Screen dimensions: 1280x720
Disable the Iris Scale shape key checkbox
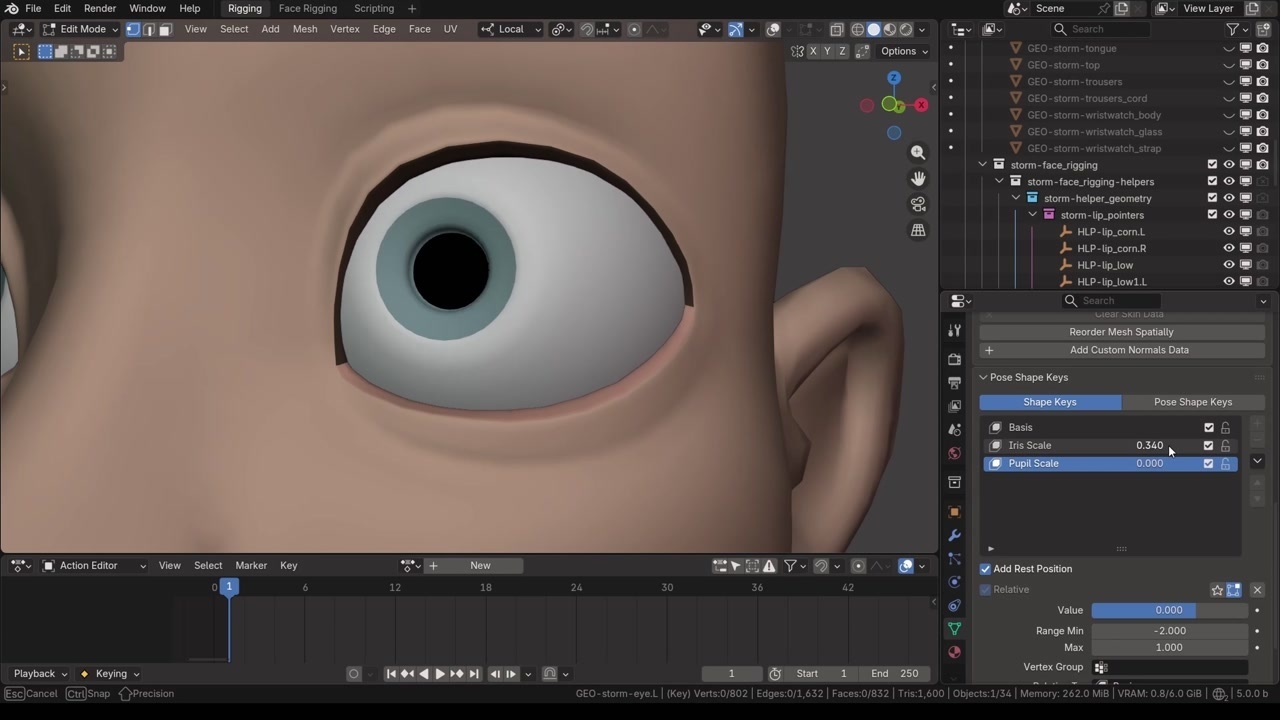click(x=1208, y=446)
